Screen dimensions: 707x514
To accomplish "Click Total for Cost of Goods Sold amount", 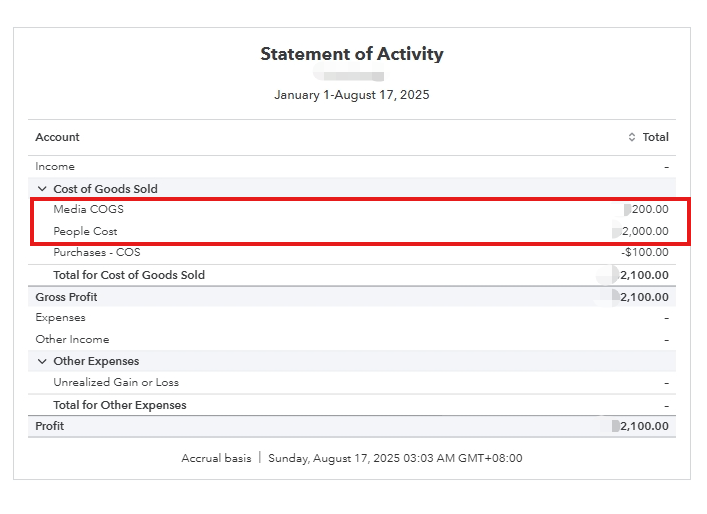I will pyautogui.click(x=644, y=275).
